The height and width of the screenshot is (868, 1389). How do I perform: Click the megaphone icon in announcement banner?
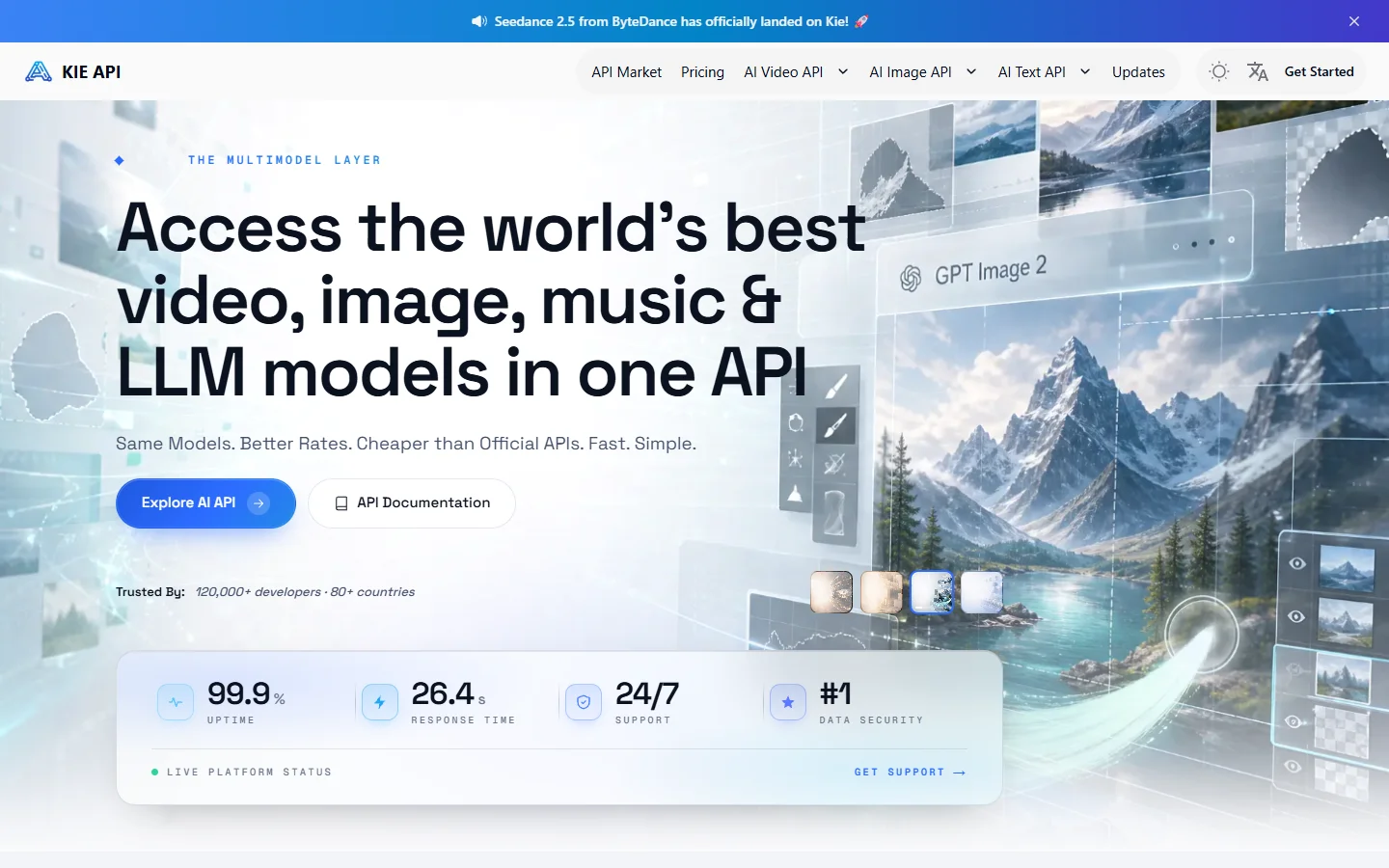(x=479, y=21)
